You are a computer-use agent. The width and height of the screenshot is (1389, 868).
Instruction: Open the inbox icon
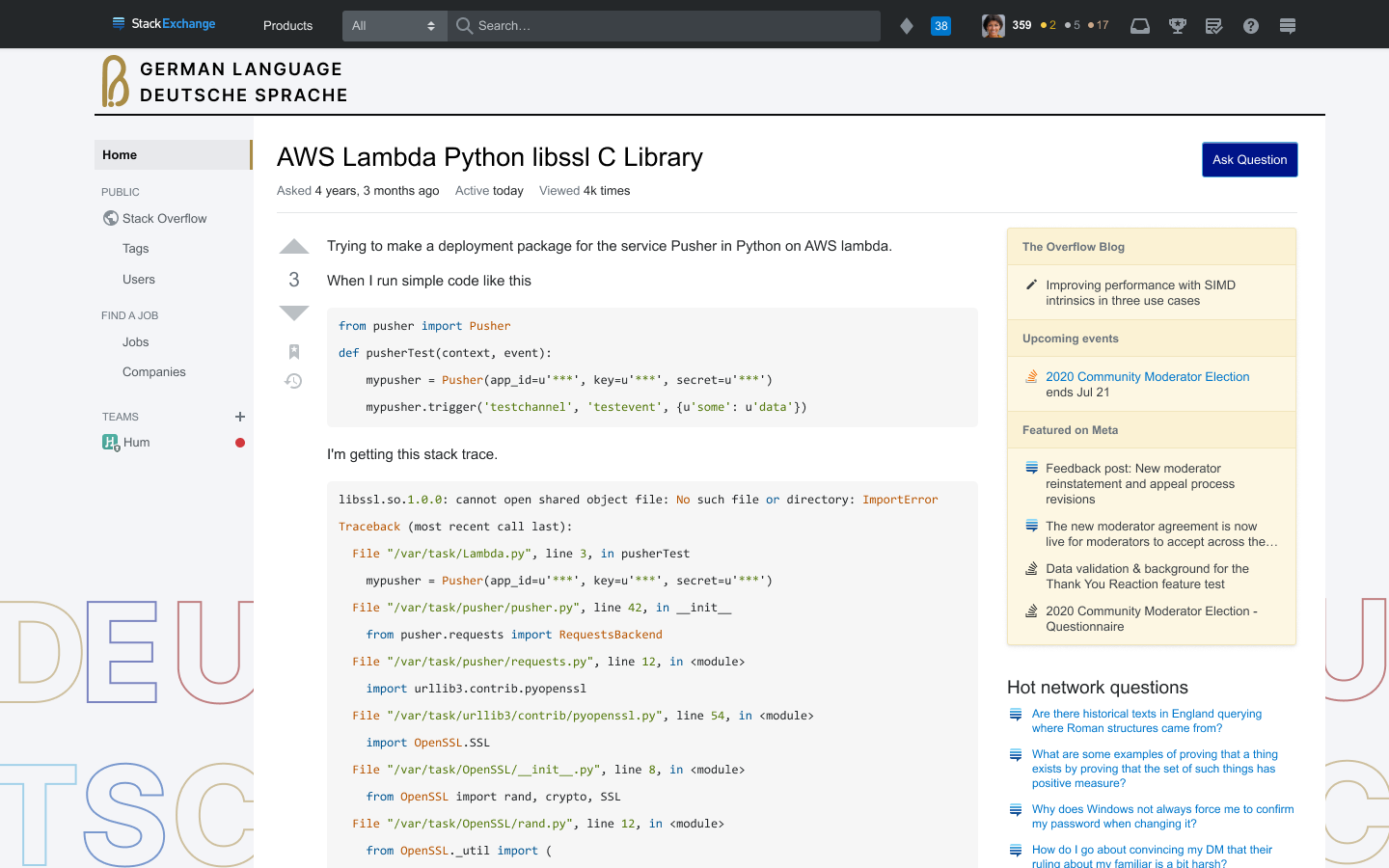[1140, 26]
